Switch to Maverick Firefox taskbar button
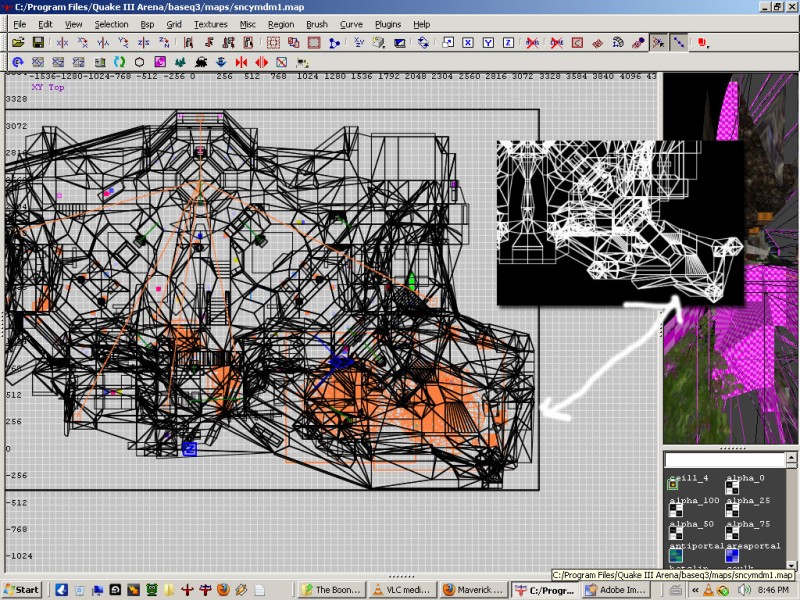The height and width of the screenshot is (600, 800). click(x=474, y=590)
